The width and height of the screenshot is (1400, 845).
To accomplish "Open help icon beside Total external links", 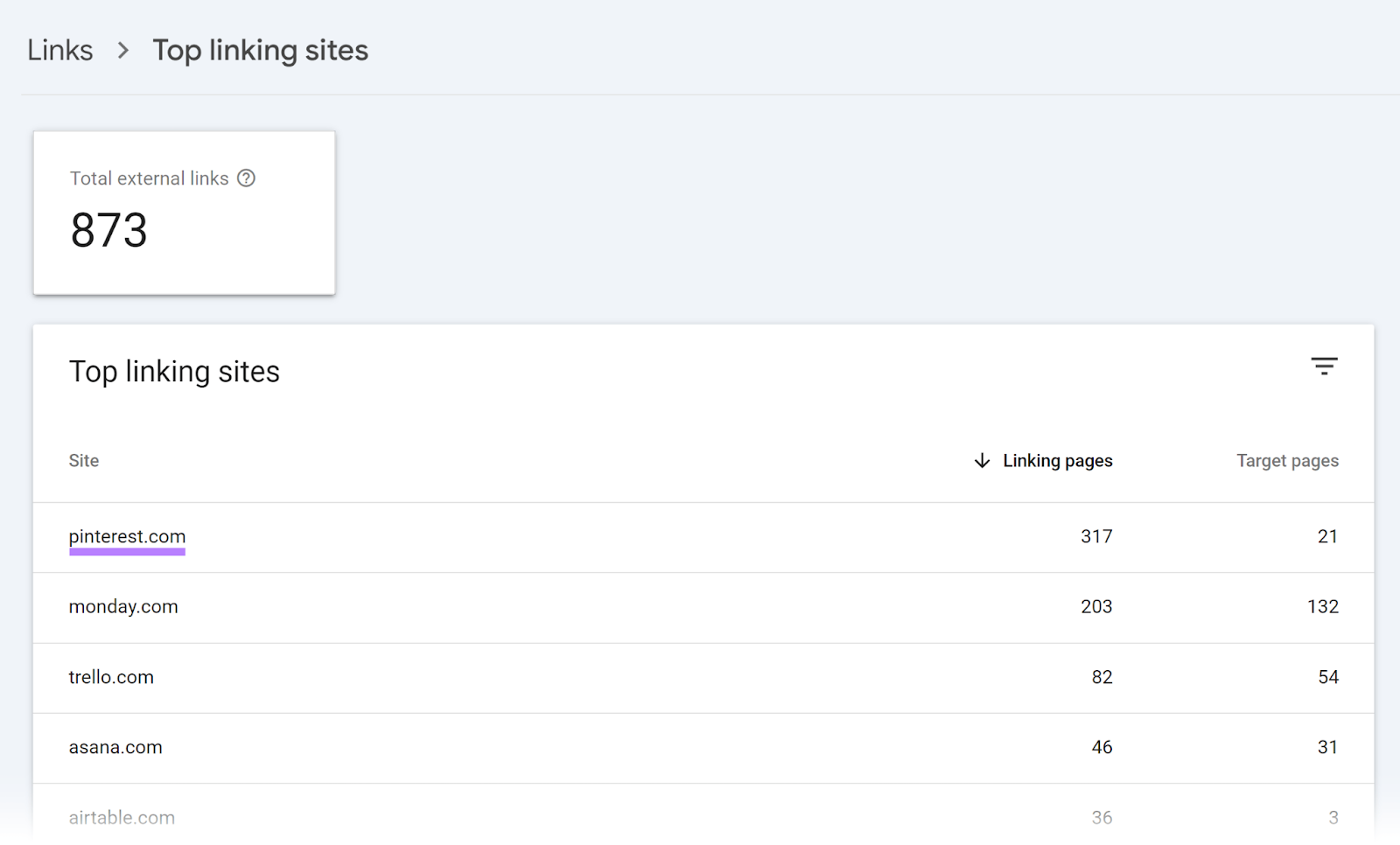I will click(247, 178).
